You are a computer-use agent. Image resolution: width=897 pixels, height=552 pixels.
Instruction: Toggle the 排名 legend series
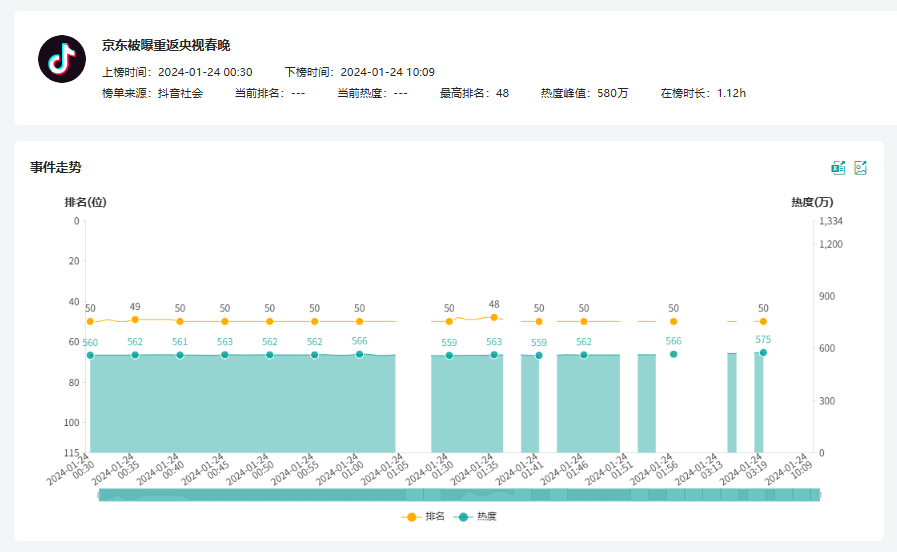(x=423, y=517)
